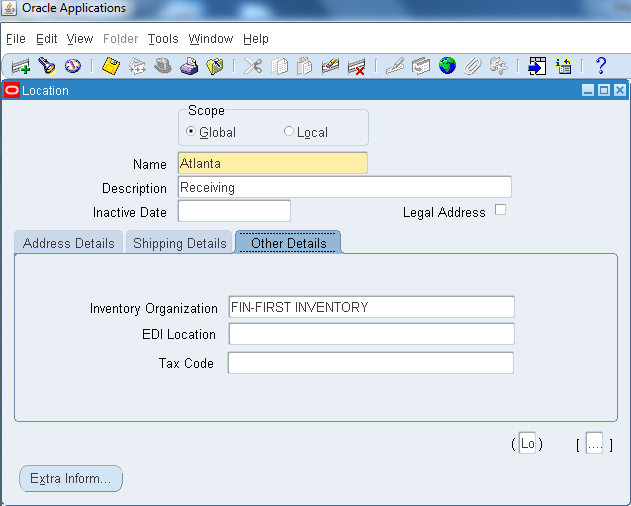Image resolution: width=631 pixels, height=506 pixels.
Task: Switch to the Address Details tab
Action: tap(69, 243)
